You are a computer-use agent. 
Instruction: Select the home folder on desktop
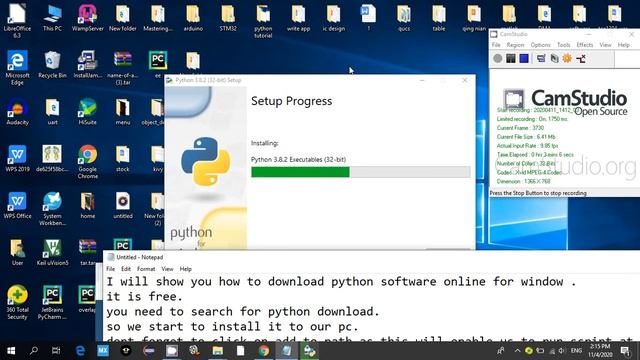pos(87,205)
